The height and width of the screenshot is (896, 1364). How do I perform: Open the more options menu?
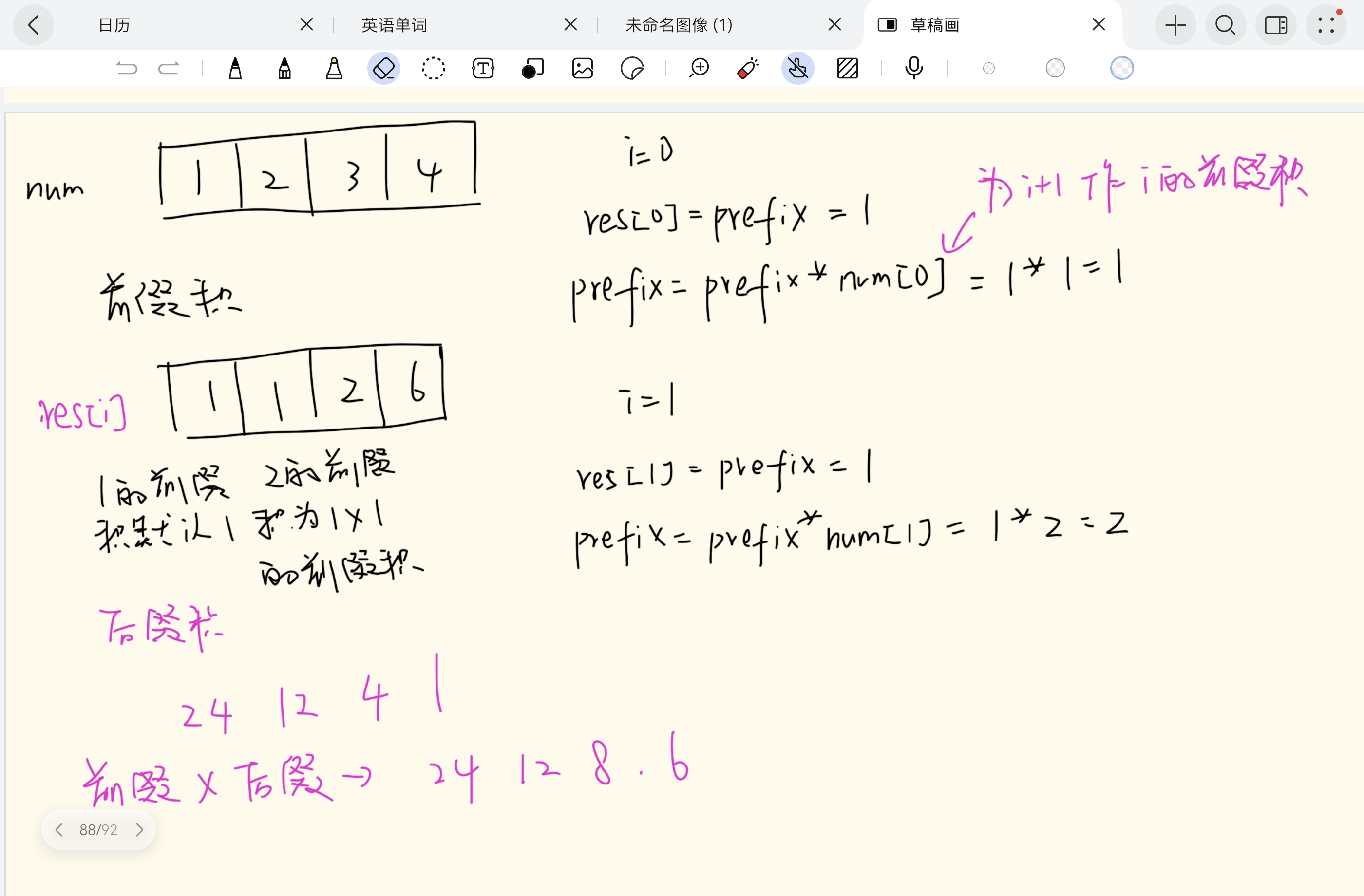[1327, 25]
